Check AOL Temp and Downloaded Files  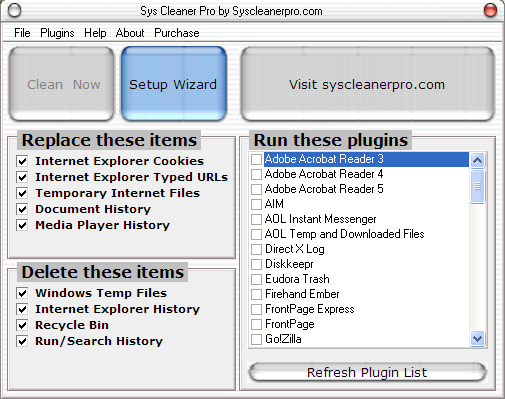pyautogui.click(x=256, y=234)
